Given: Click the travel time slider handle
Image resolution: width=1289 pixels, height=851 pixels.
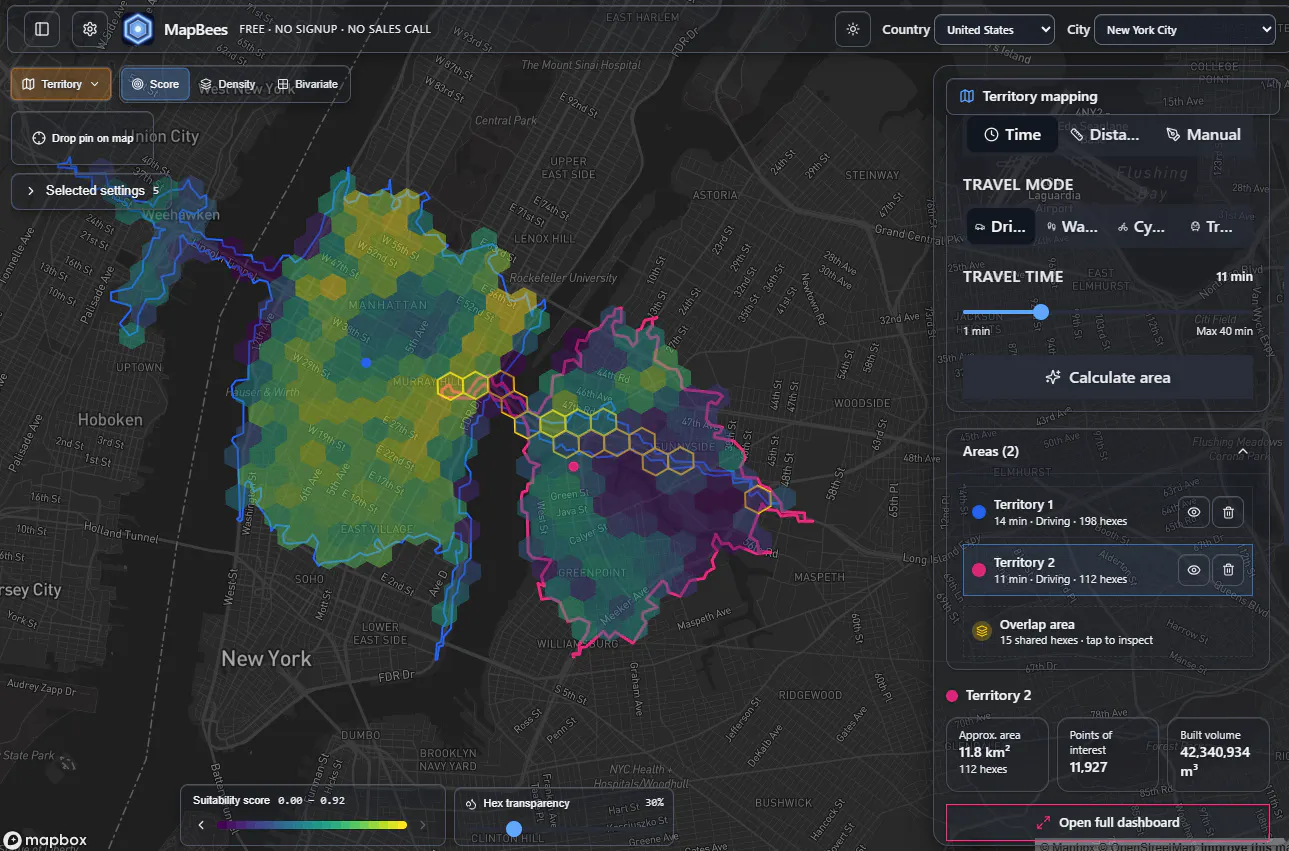Looking at the screenshot, I should (x=1041, y=312).
